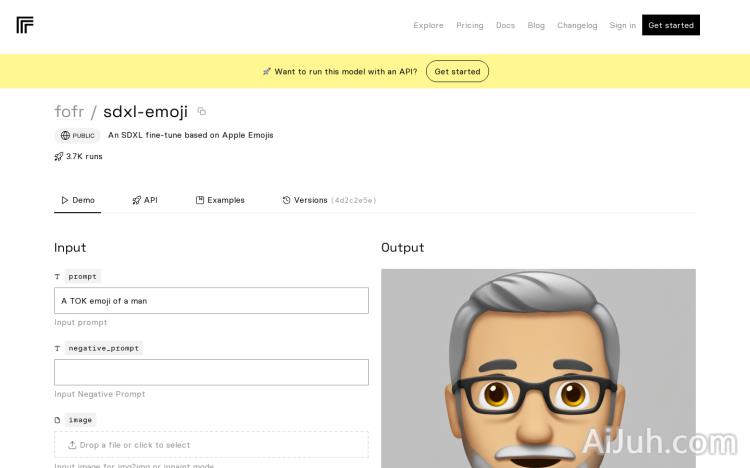Click the globe icon in the Public badge
Viewport: 750px width, 468px height.
click(x=65, y=136)
